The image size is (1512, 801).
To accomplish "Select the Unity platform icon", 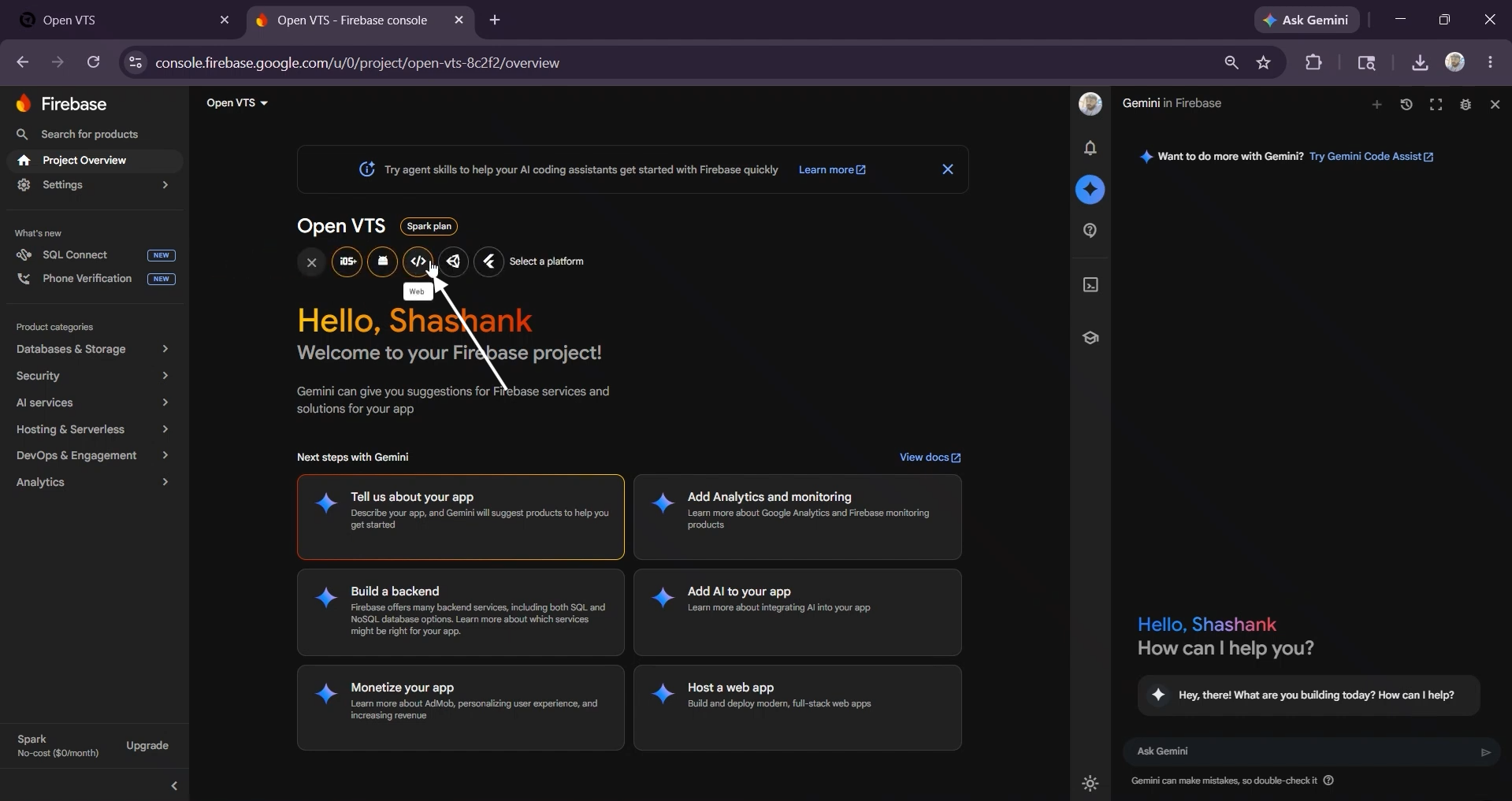I will (454, 261).
